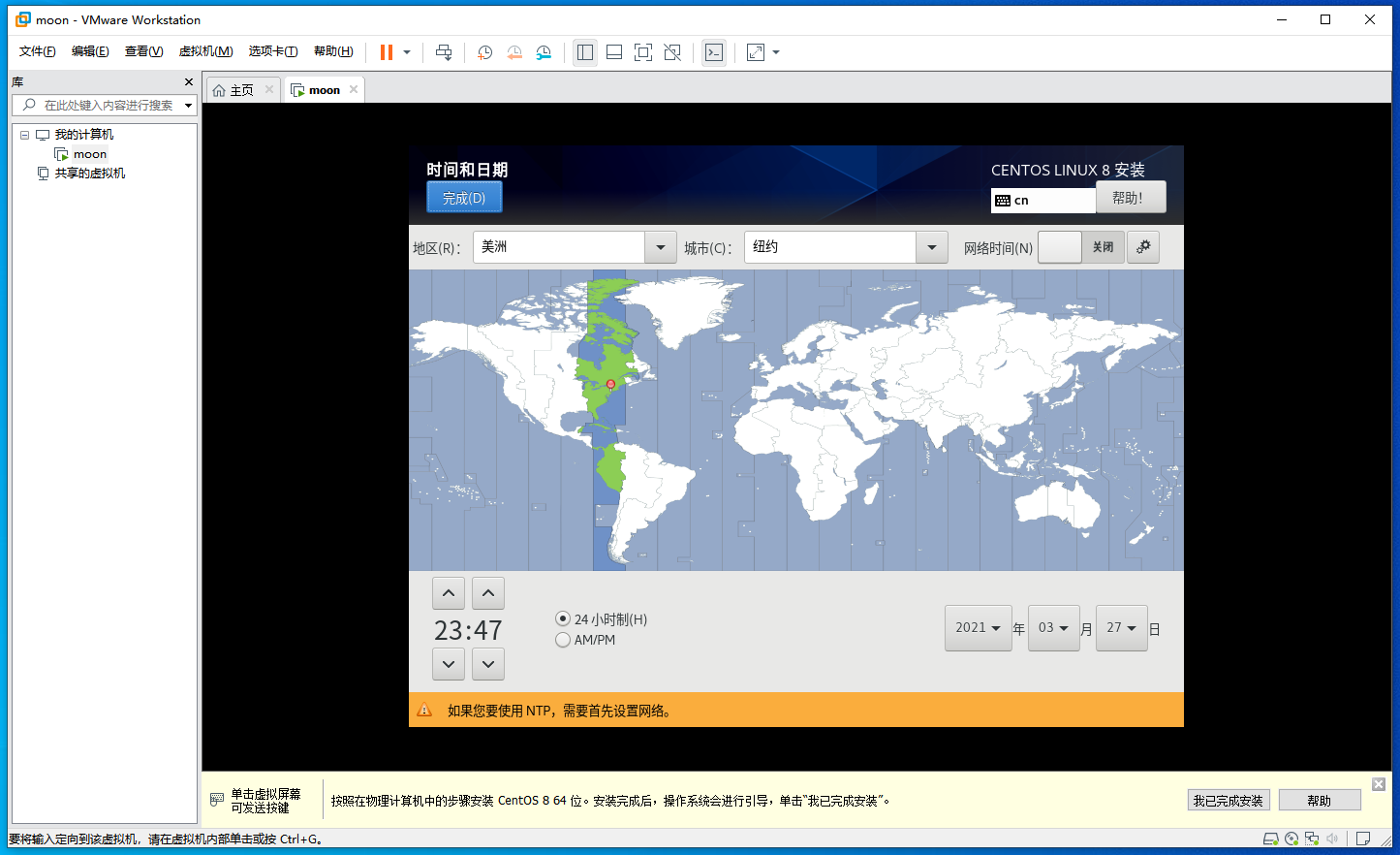Image resolution: width=1400 pixels, height=855 pixels.
Task: Click the message log icon in status bar
Action: (1363, 839)
